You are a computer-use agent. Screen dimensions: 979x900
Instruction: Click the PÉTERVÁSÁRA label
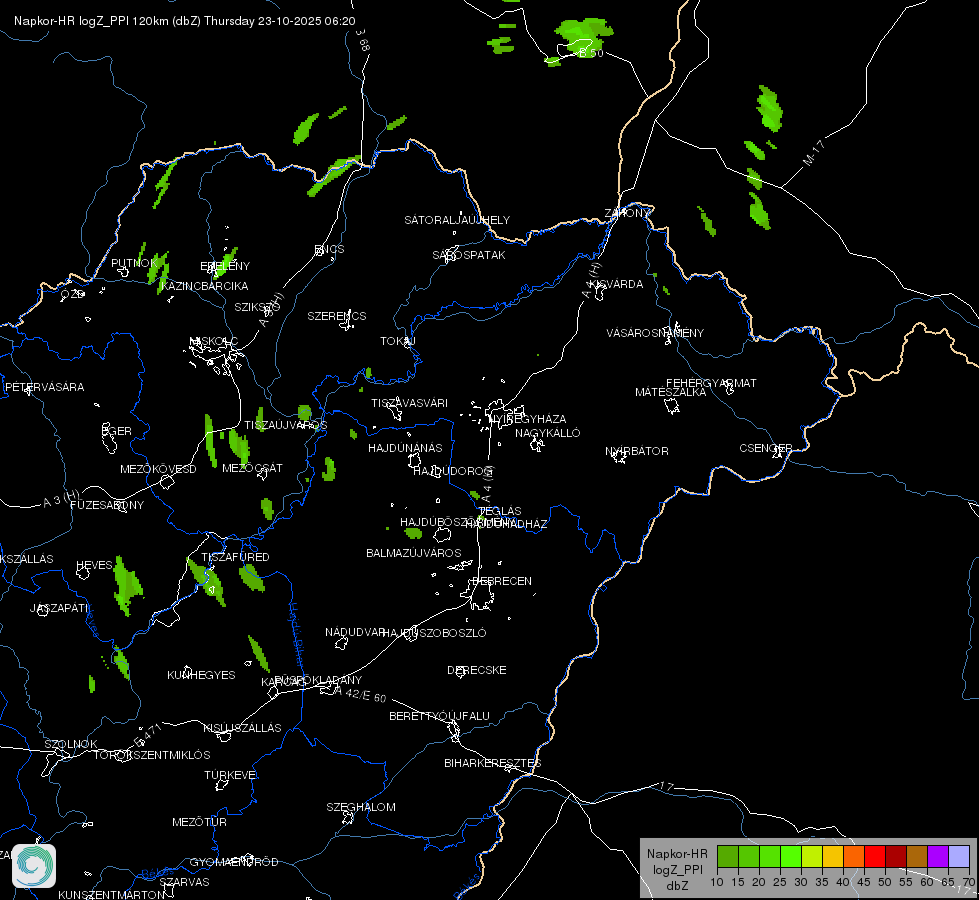click(44, 387)
